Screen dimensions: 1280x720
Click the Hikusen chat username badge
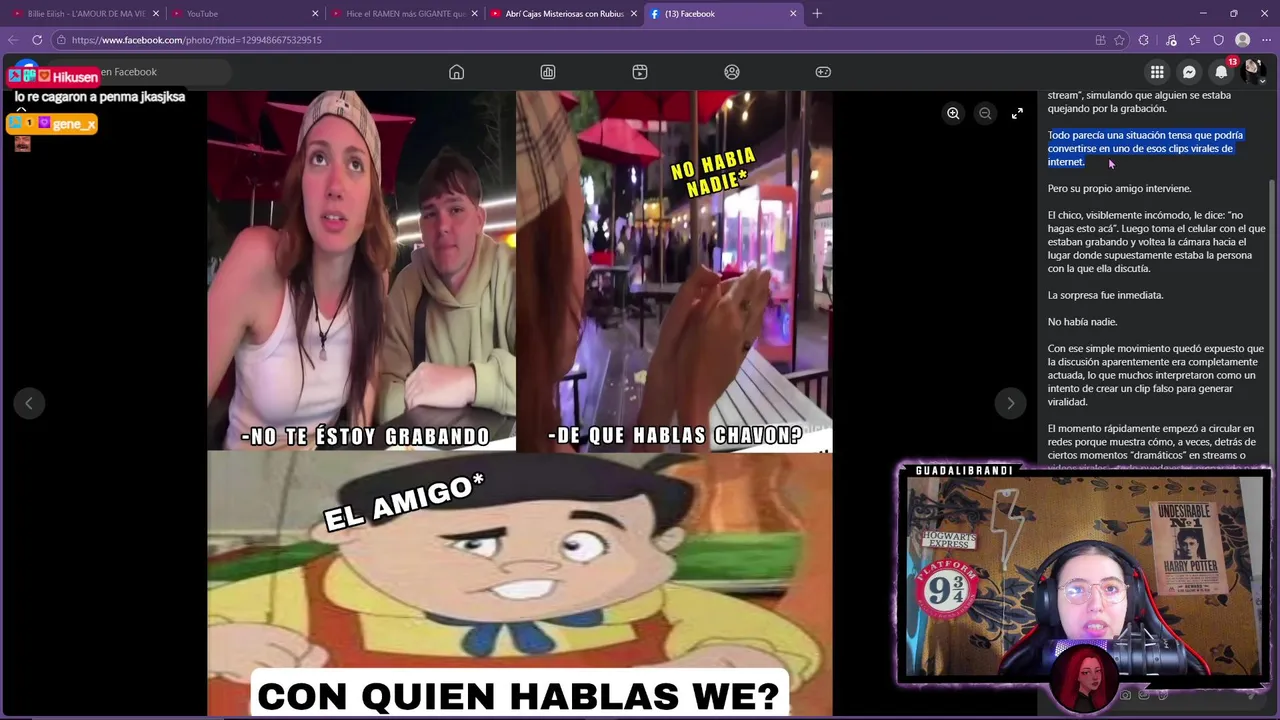point(54,76)
